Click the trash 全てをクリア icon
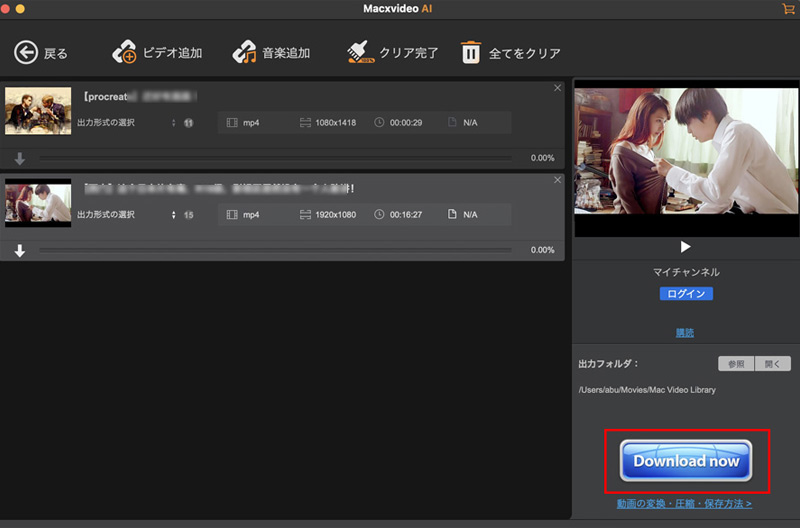 coord(470,53)
